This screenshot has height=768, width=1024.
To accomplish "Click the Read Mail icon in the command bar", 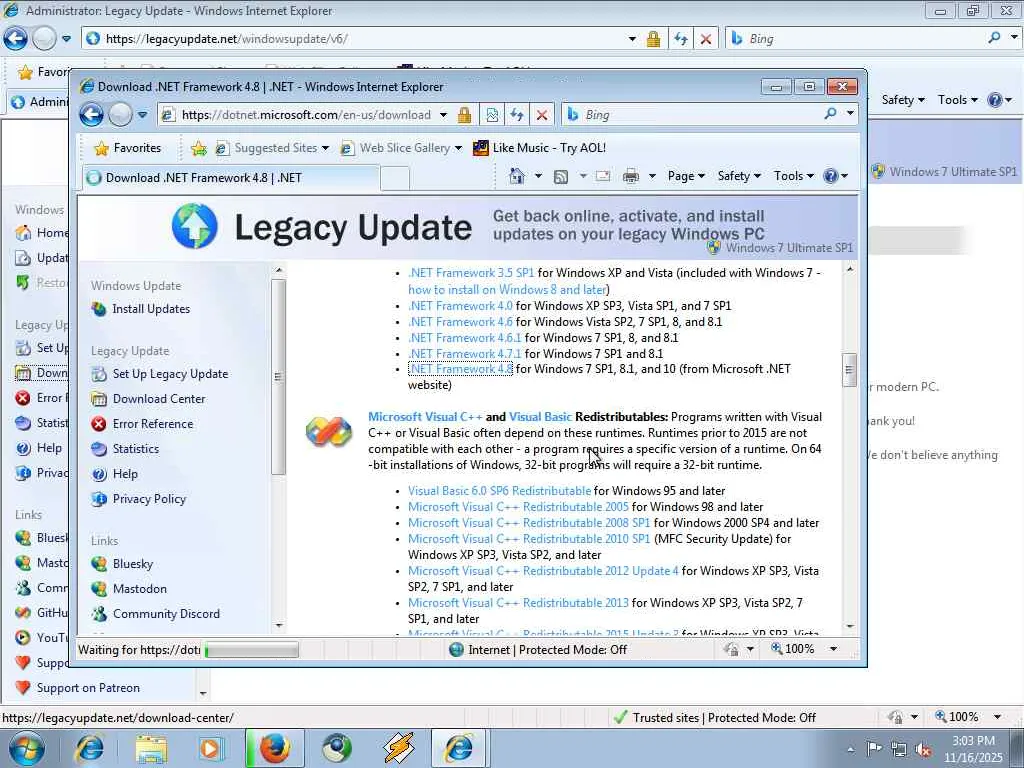I will tap(603, 176).
